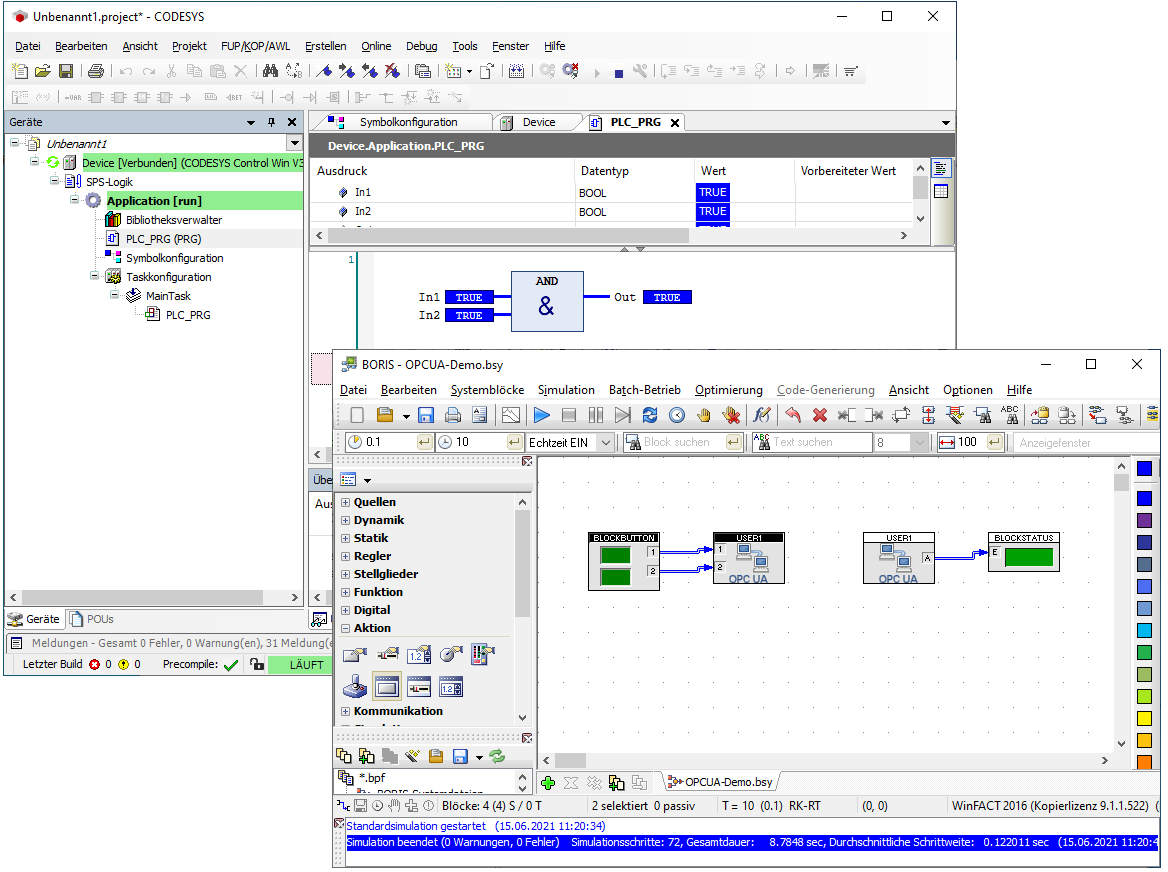This screenshot has width=1168, height=872.
Task: Select Bibliotheksverwalter in device tree
Action: 174,220
